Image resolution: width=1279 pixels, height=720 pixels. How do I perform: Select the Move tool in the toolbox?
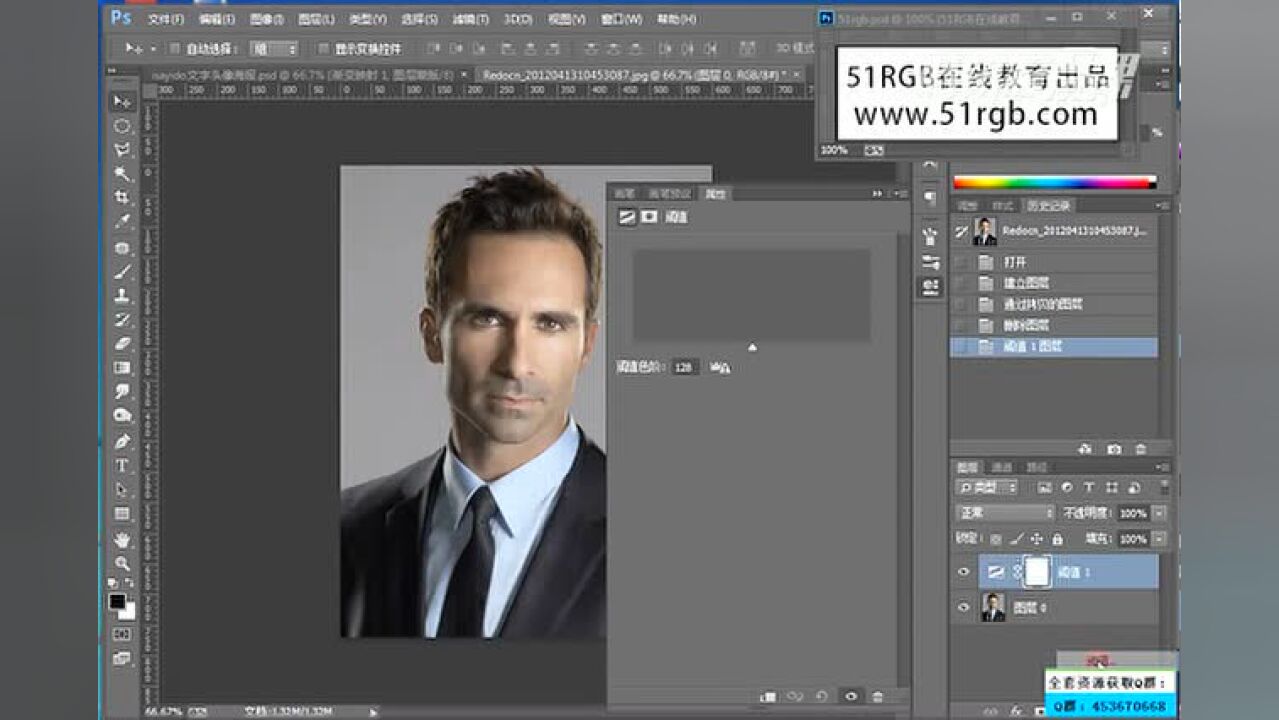tap(122, 102)
